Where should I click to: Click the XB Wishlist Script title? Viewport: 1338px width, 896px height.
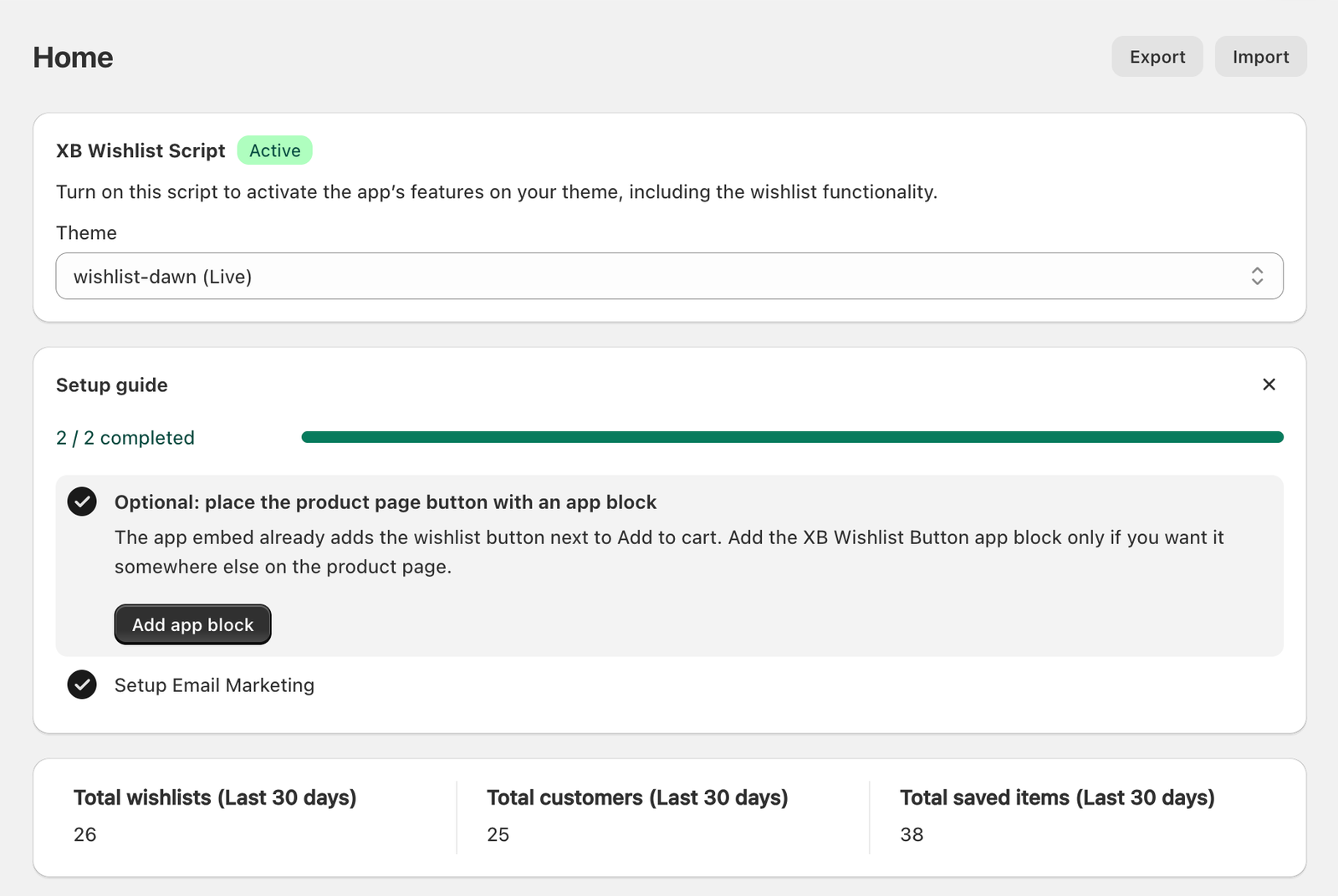[140, 151]
